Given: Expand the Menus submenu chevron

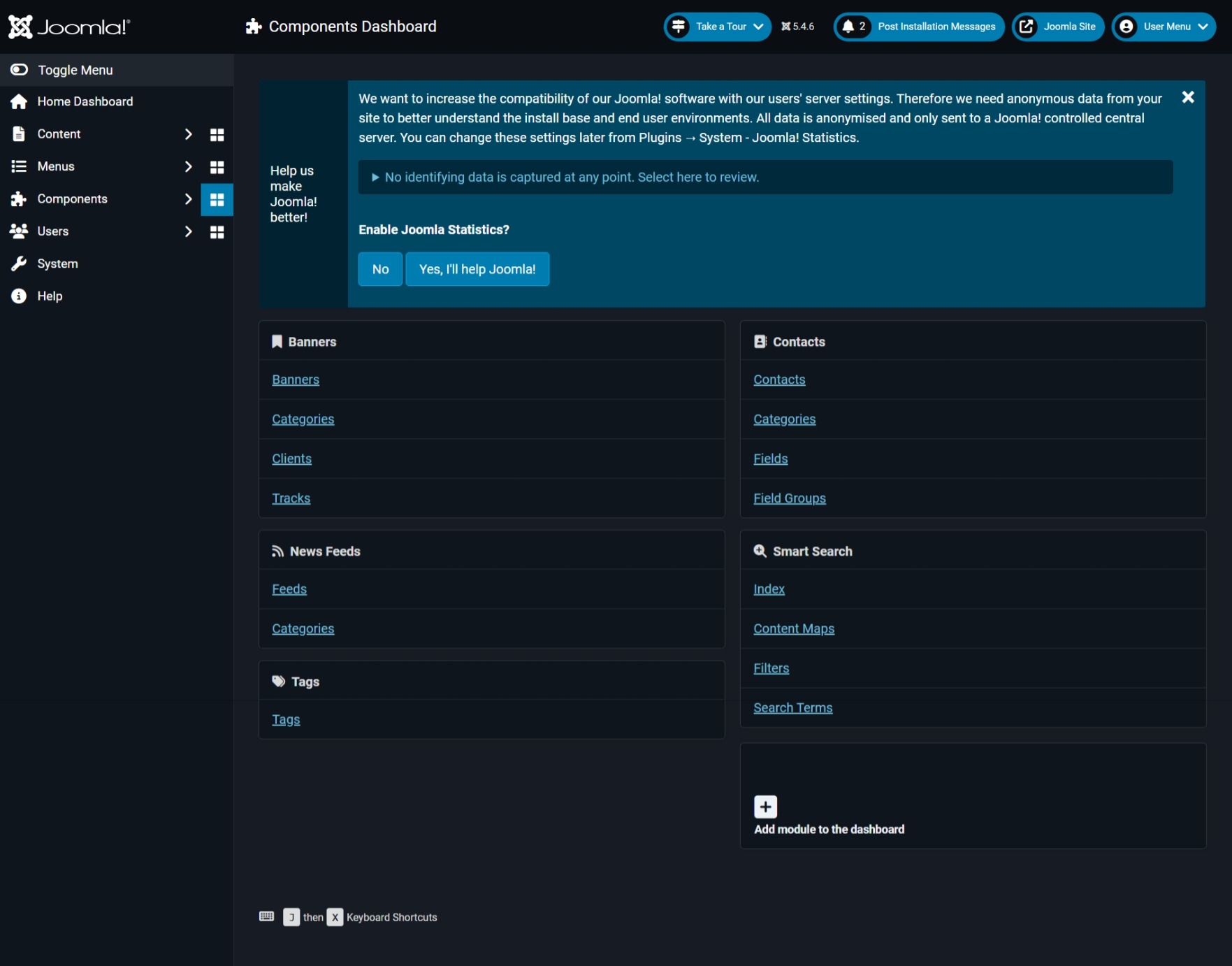Looking at the screenshot, I should click(x=188, y=166).
